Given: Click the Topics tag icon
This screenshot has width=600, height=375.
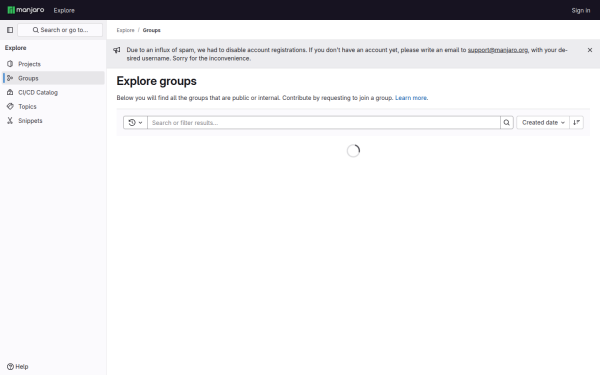Looking at the screenshot, I should click(x=10, y=106).
